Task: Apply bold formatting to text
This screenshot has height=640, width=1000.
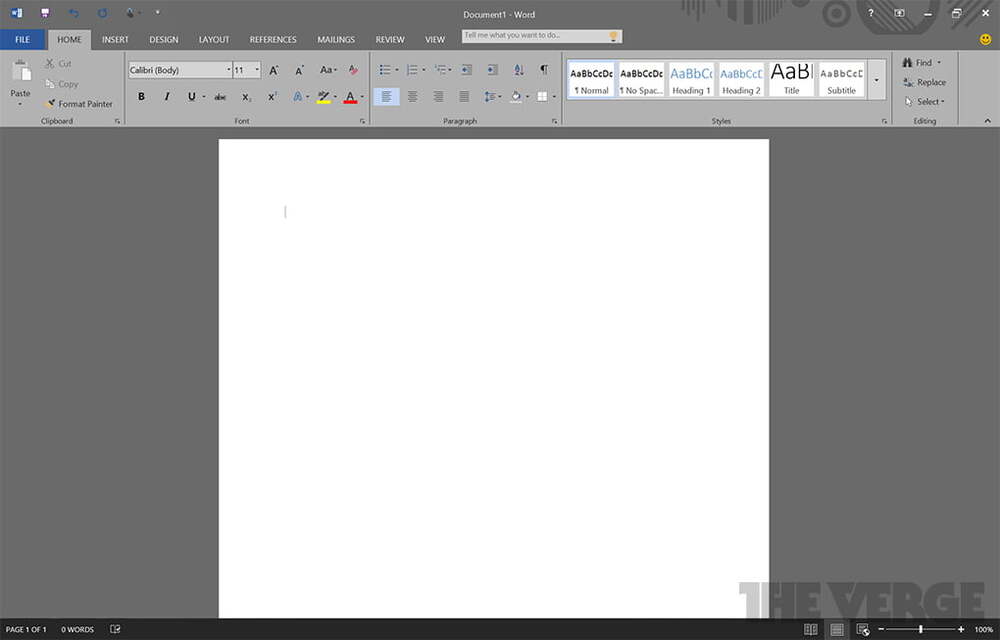Action: (141, 96)
